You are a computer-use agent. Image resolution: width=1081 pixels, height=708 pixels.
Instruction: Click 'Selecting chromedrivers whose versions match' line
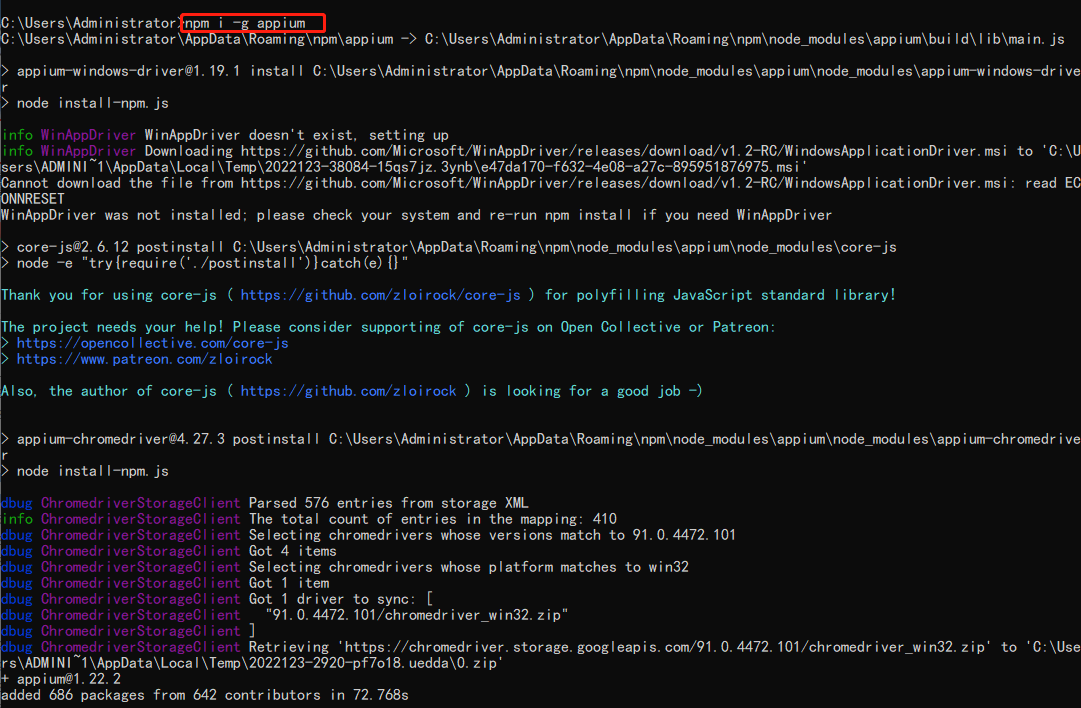492,535
